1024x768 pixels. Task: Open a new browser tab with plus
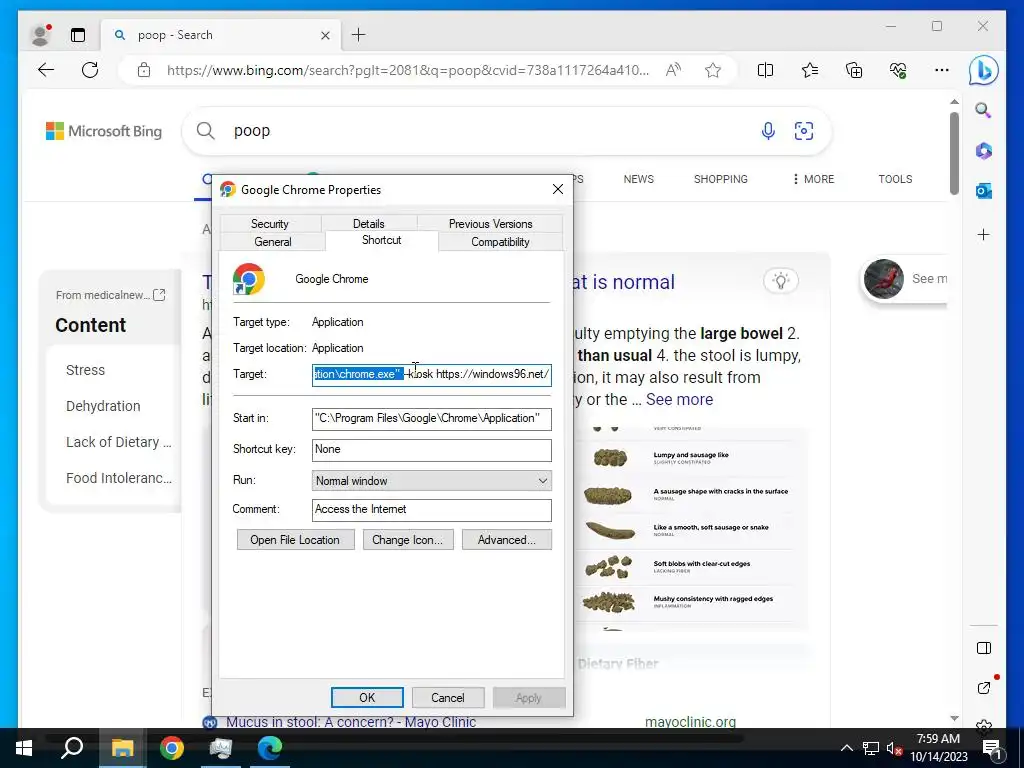(x=359, y=35)
